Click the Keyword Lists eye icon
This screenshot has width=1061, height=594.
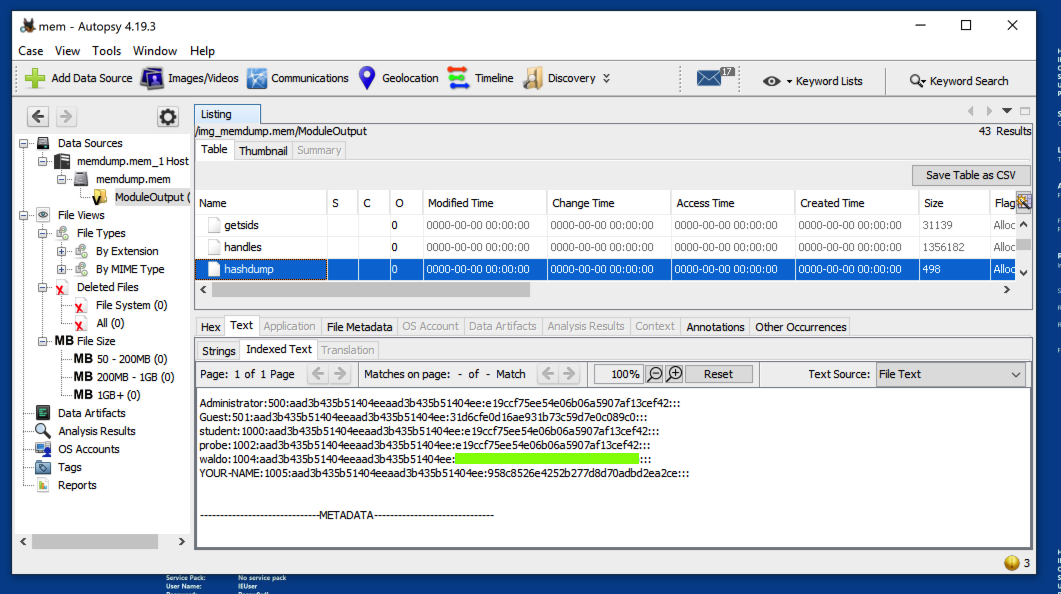tap(771, 81)
